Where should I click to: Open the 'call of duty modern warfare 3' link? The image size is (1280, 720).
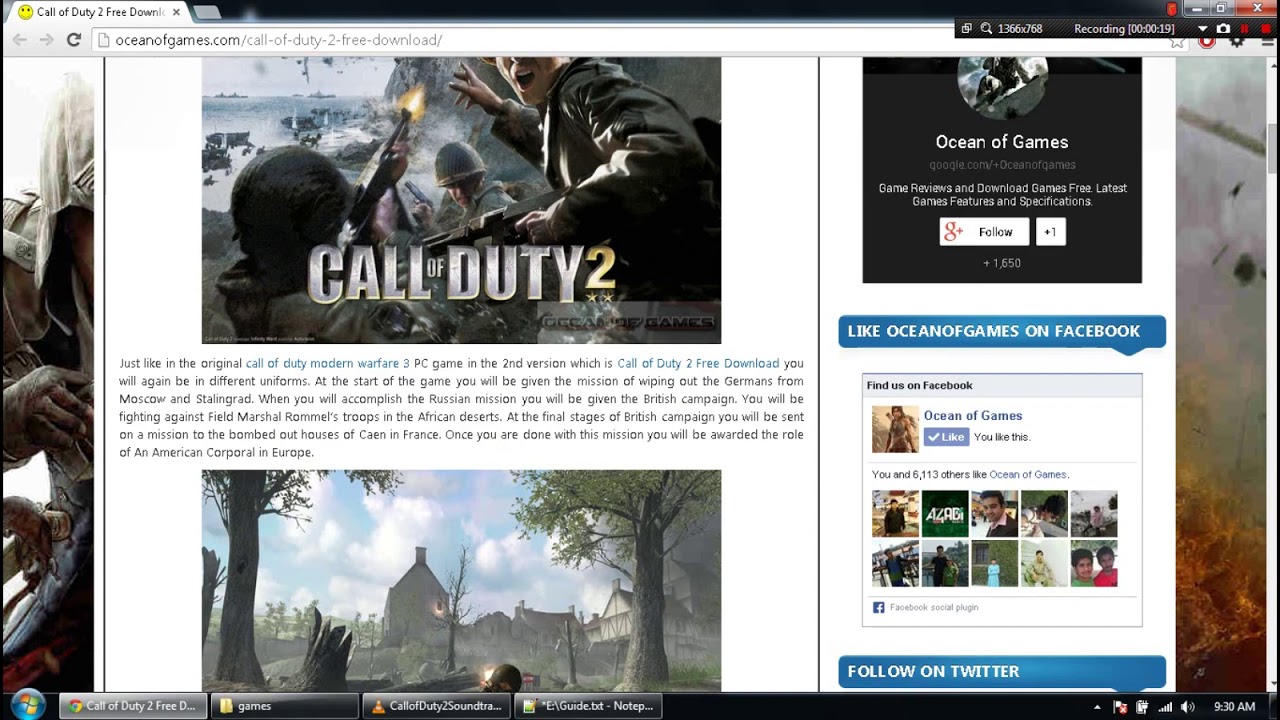pyautogui.click(x=327, y=363)
